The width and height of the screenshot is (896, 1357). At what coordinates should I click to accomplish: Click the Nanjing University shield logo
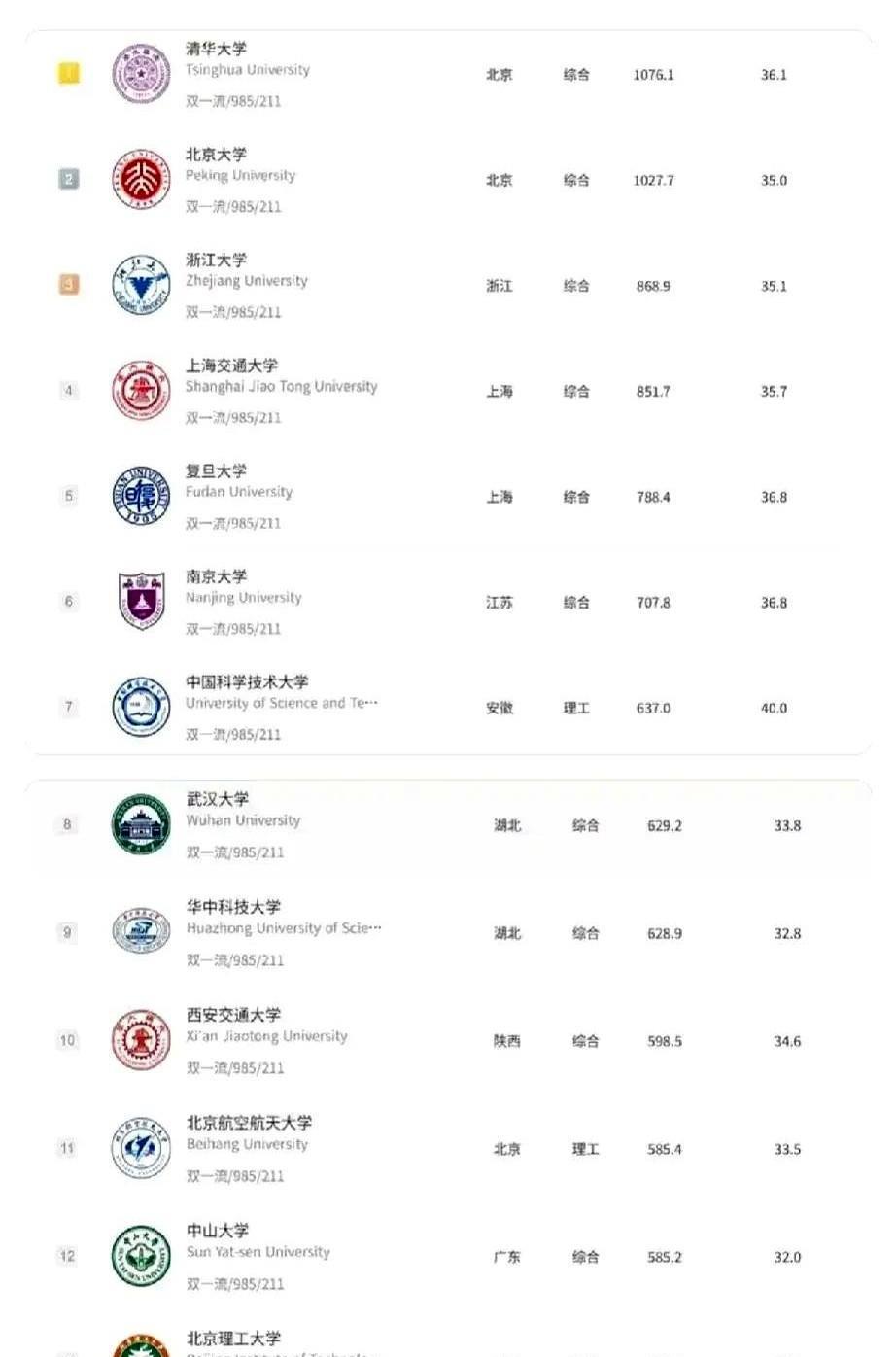pos(141,602)
